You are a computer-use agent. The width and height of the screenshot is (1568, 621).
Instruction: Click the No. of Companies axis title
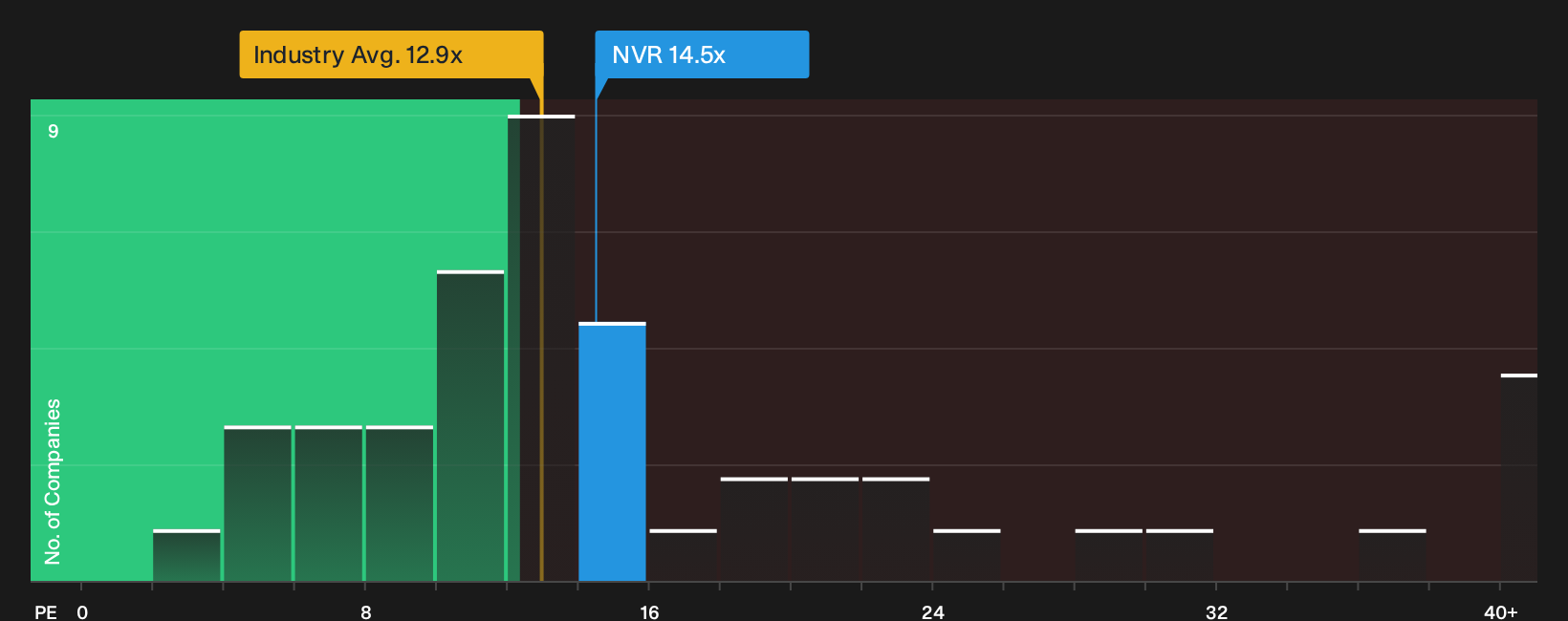click(53, 482)
